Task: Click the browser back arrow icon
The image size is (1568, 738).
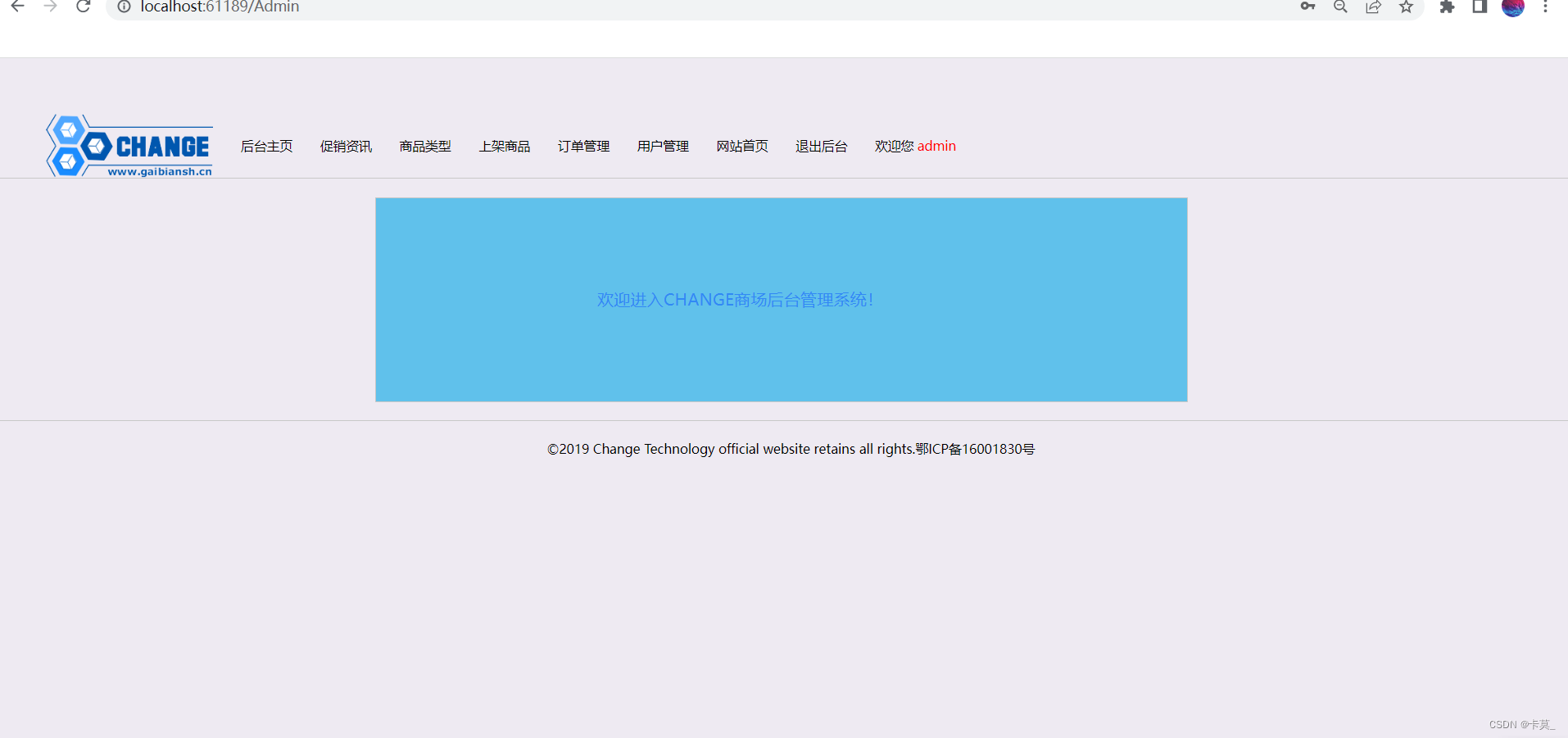Action: (17, 7)
